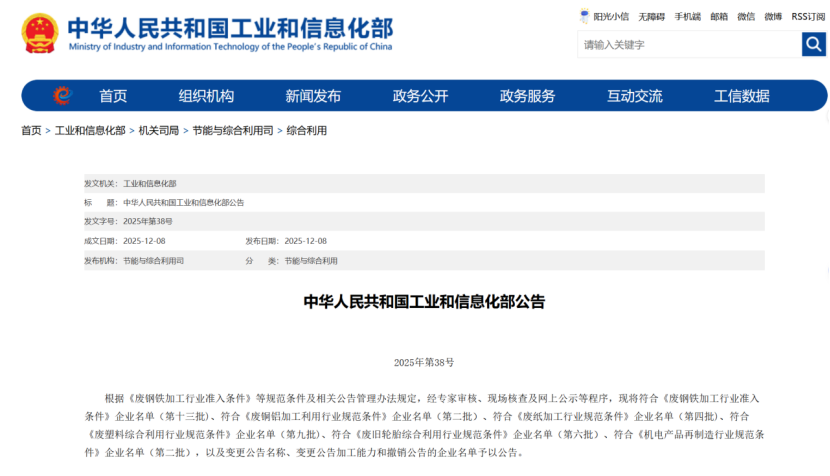Screen dimensions: 830x476
Task: Click the bold announcement heading 中华人民共和国工业和信息化部公告
Action: point(424,302)
